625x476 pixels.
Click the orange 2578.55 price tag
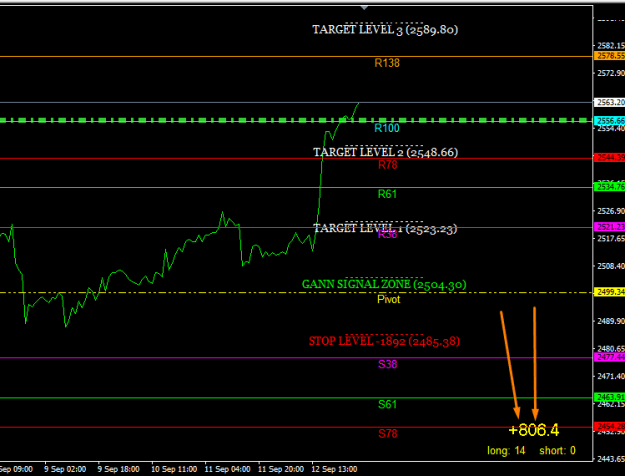(609, 56)
